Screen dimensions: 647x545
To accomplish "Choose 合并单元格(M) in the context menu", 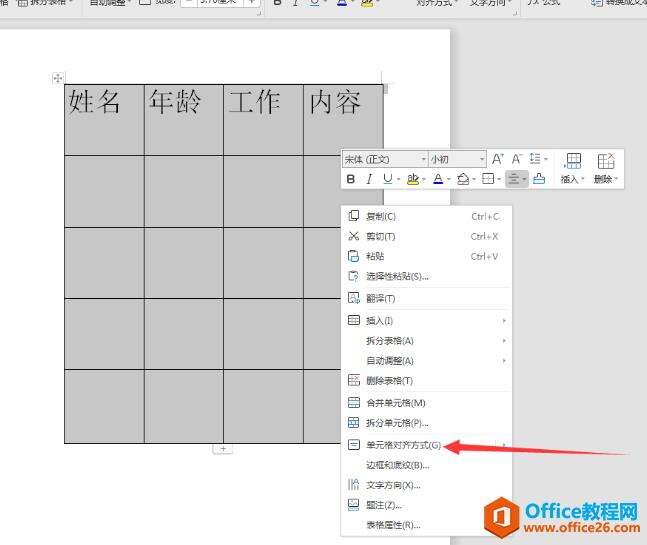I will click(x=395, y=402).
